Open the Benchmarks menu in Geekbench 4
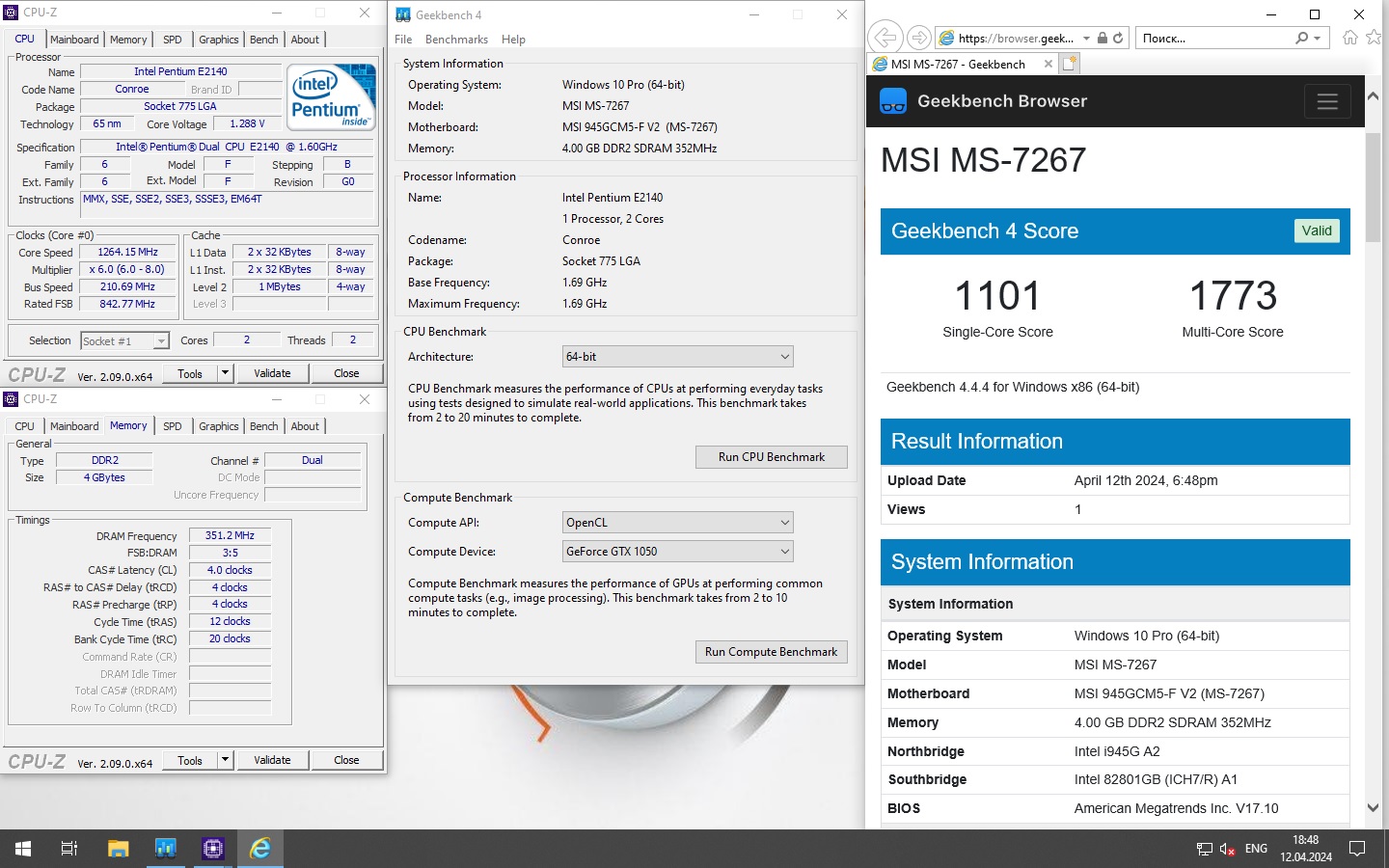The image size is (1389, 868). pyautogui.click(x=456, y=40)
